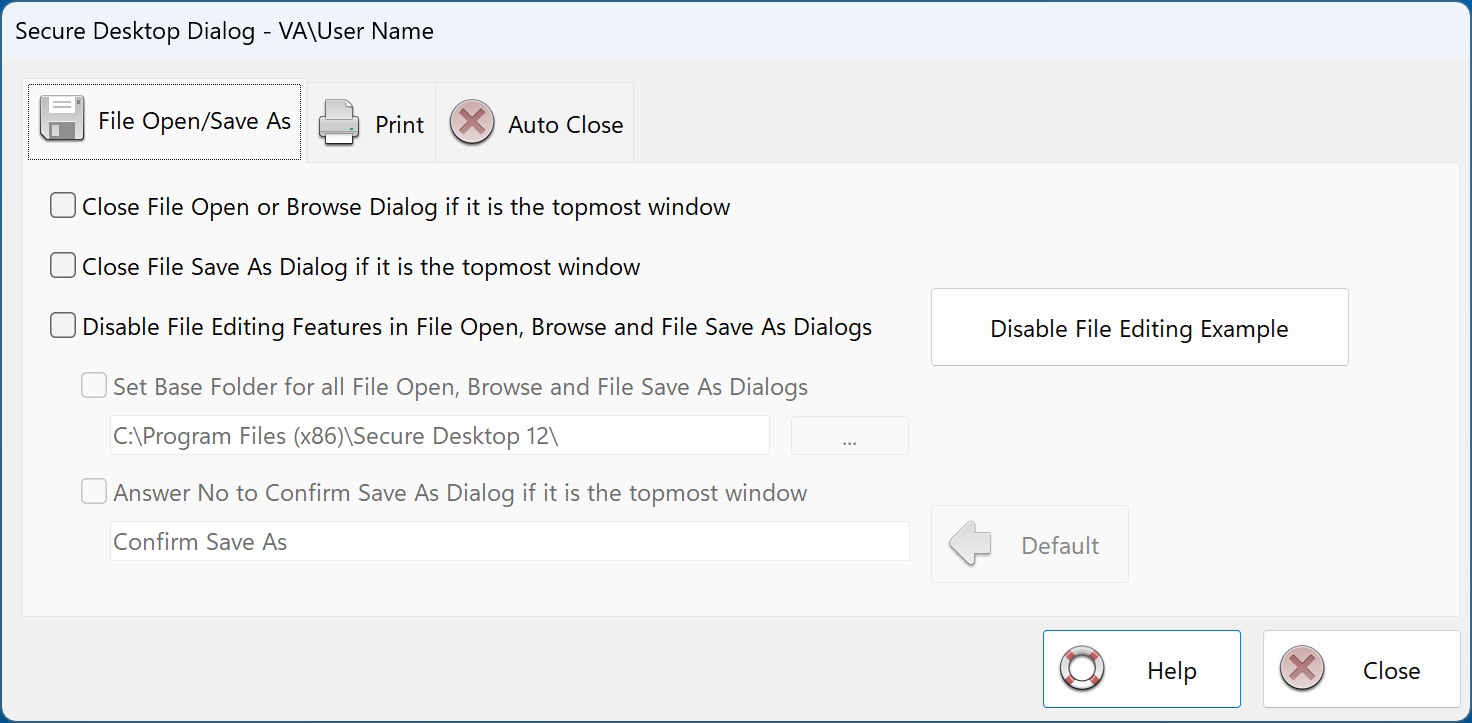Click inside the base folder path field
Image resolution: width=1472 pixels, height=723 pixels.
point(440,435)
